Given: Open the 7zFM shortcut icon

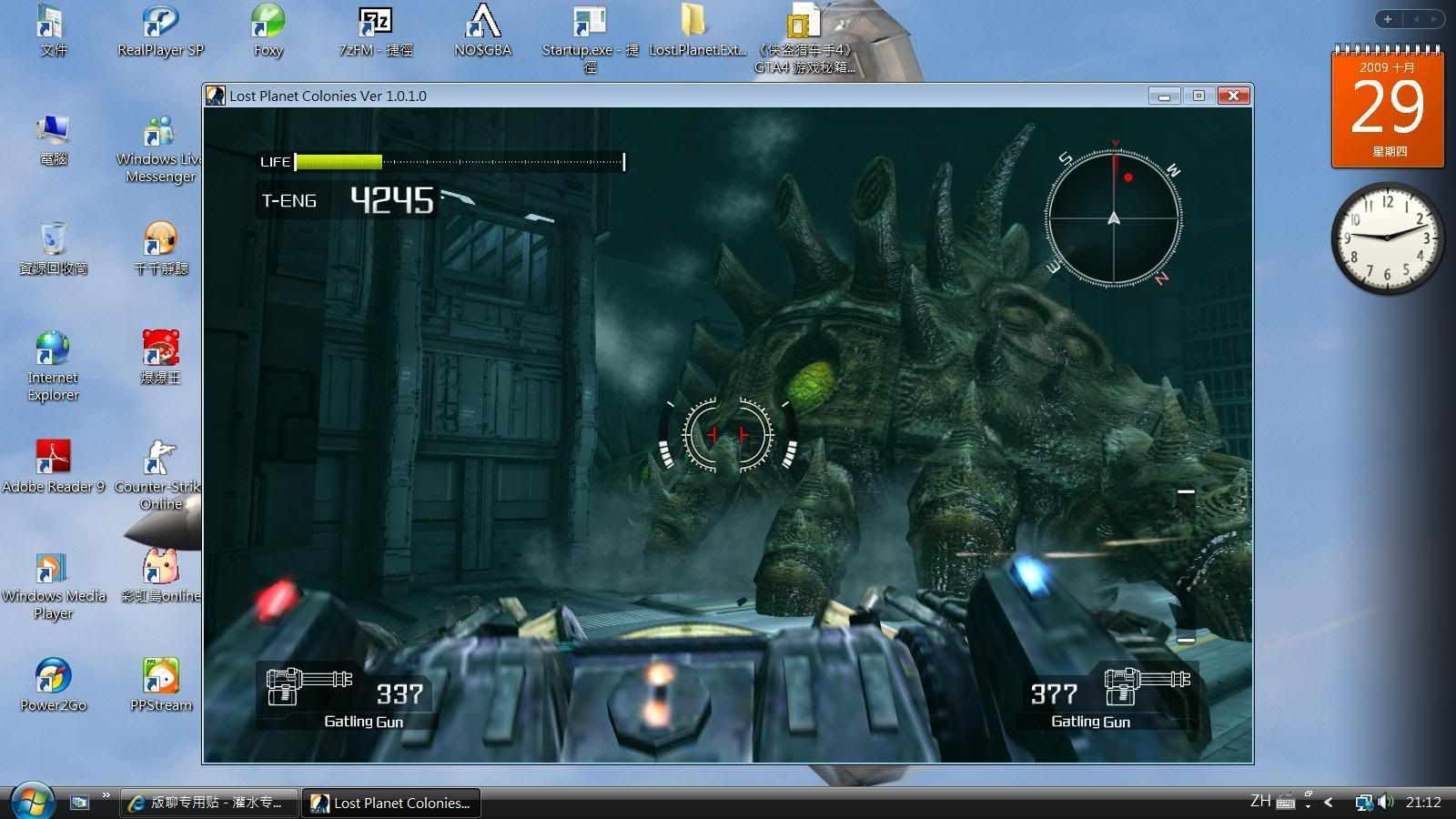Looking at the screenshot, I should pos(375,29).
